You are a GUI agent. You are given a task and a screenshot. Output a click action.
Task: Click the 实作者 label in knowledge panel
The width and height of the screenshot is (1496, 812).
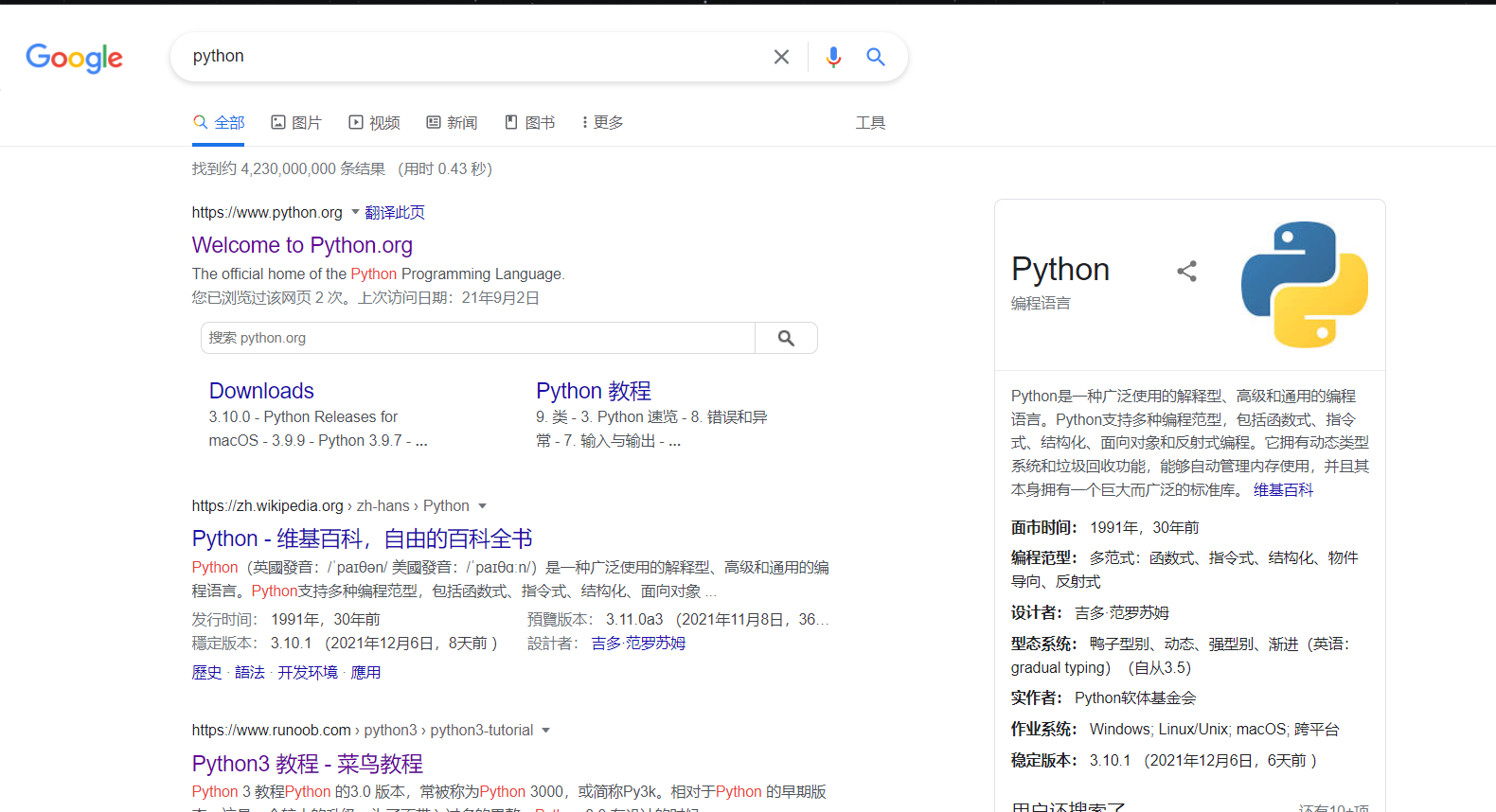click(x=1037, y=697)
